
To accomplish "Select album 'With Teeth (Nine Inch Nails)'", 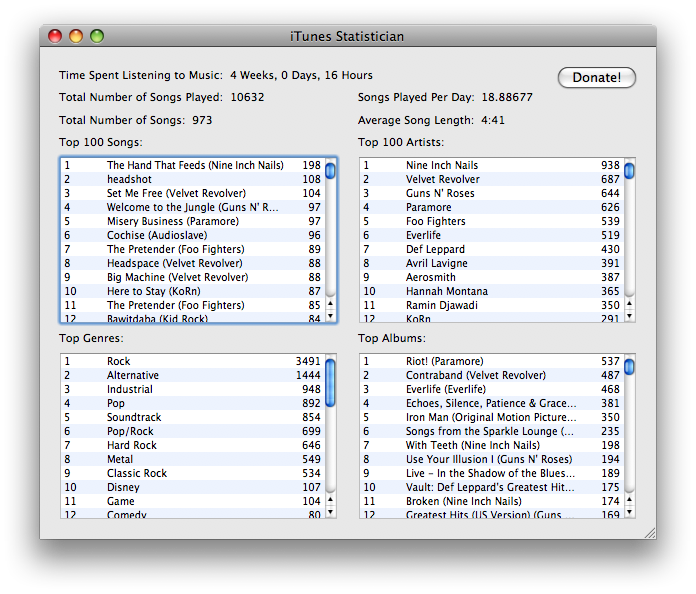I will tap(492, 445).
